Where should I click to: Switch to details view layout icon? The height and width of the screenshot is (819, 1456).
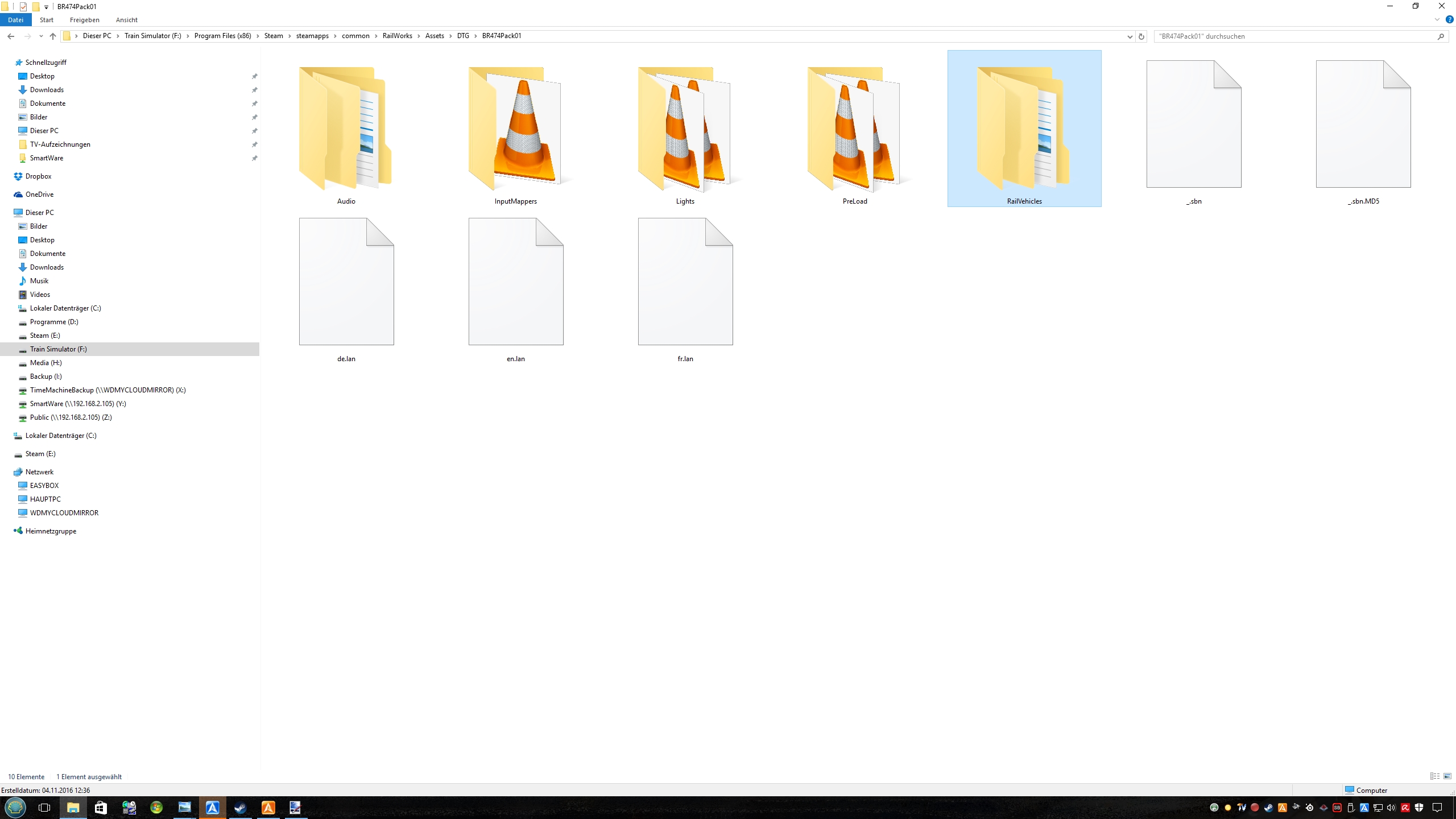1434,776
